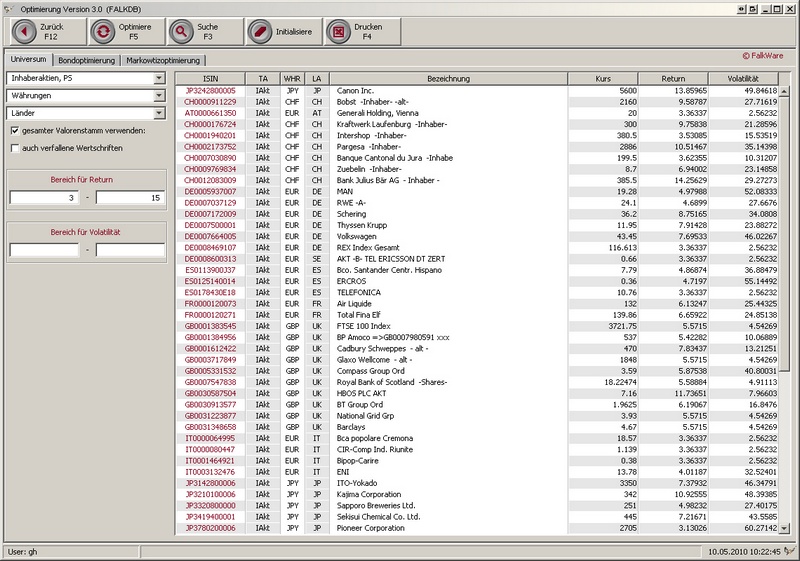Select the Thyssen Krupp row
Screen dimensions: 800x561
pos(477,225)
